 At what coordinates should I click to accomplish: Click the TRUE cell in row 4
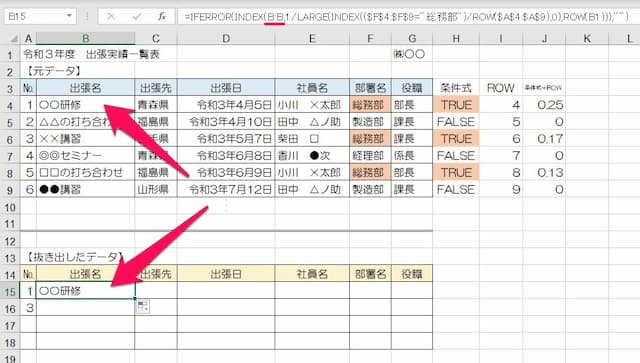pos(456,105)
